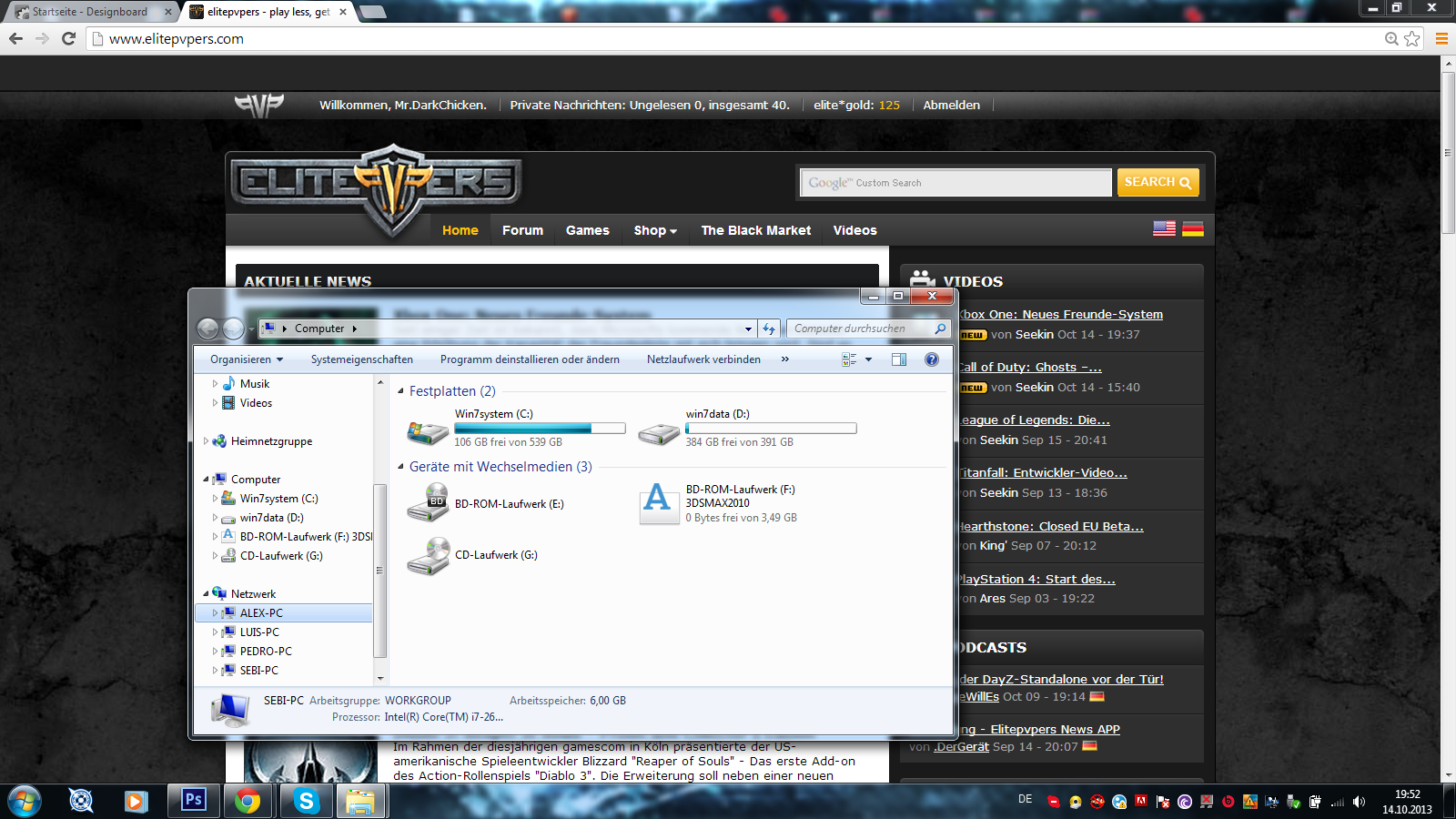Collapse the Computer tree node
This screenshot has height=819, width=1456.
pos(206,480)
